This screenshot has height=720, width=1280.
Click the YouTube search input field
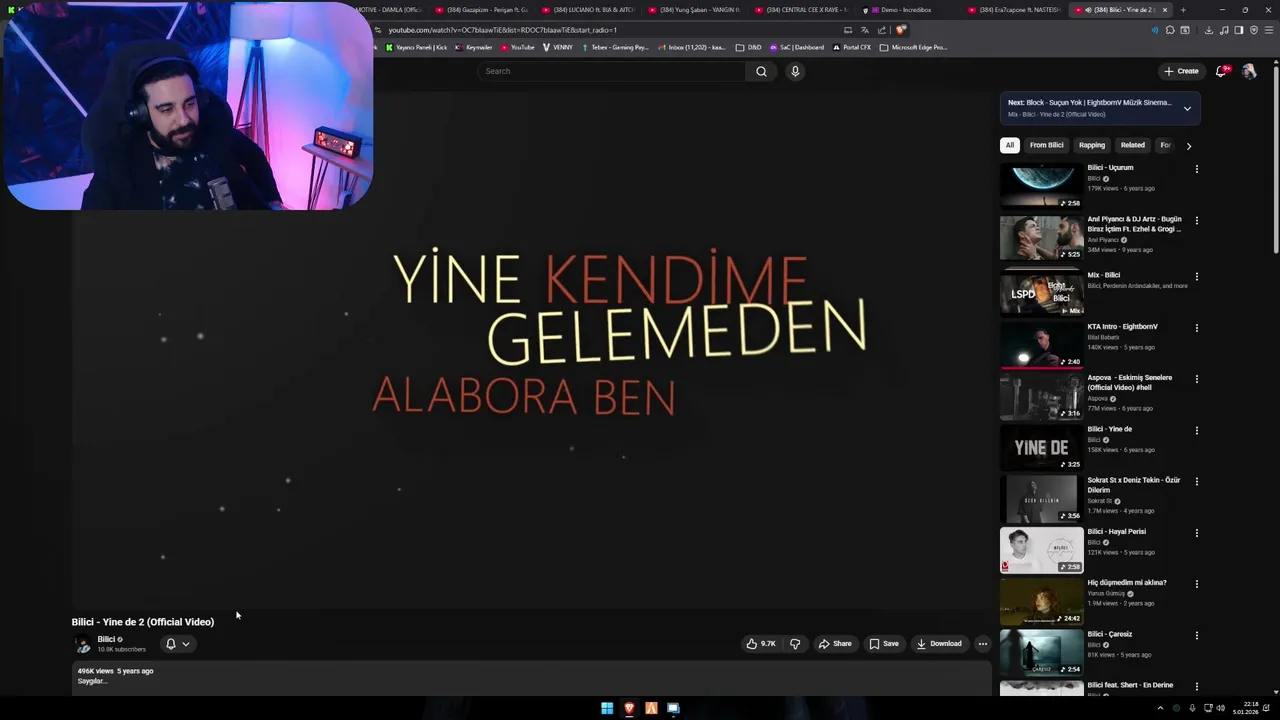[612, 71]
